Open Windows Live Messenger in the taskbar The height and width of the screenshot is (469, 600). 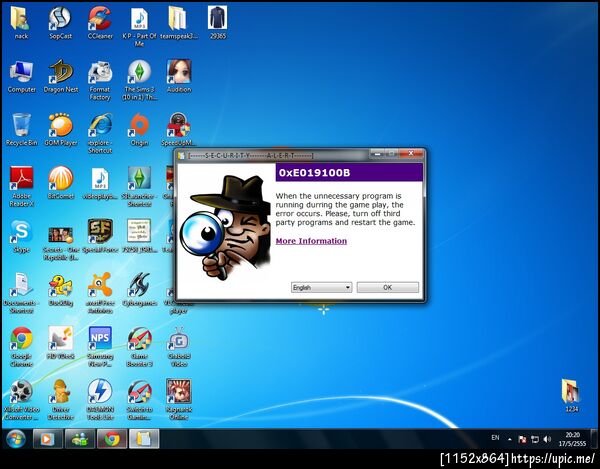coord(80,439)
